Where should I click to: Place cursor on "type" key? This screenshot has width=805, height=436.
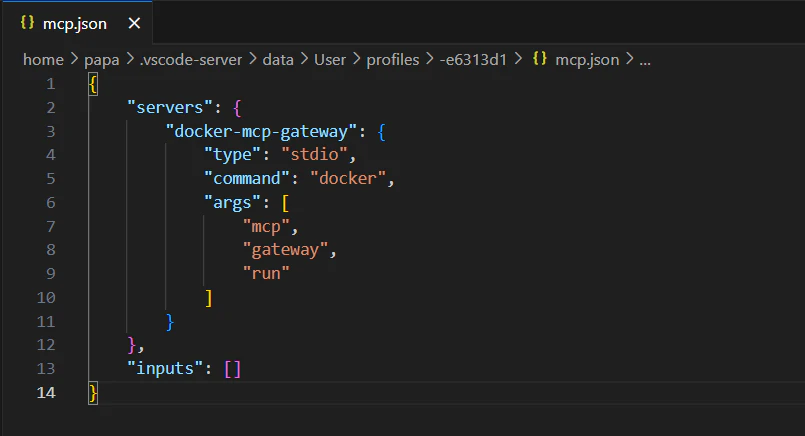[233, 155]
